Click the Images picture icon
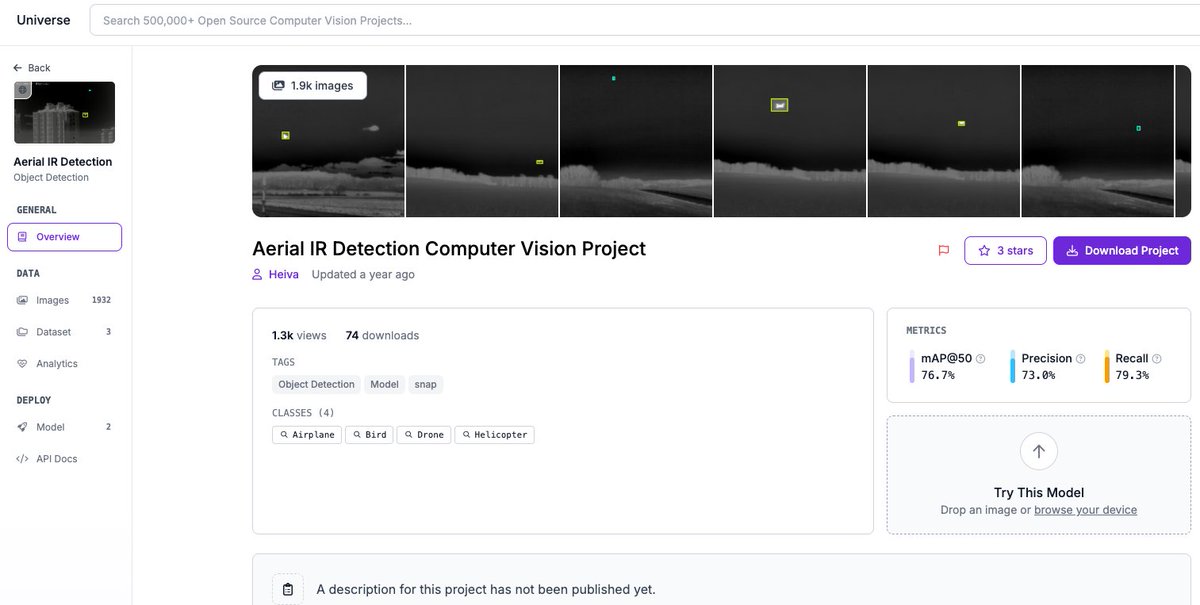This screenshot has height=605, width=1200. (x=22, y=300)
